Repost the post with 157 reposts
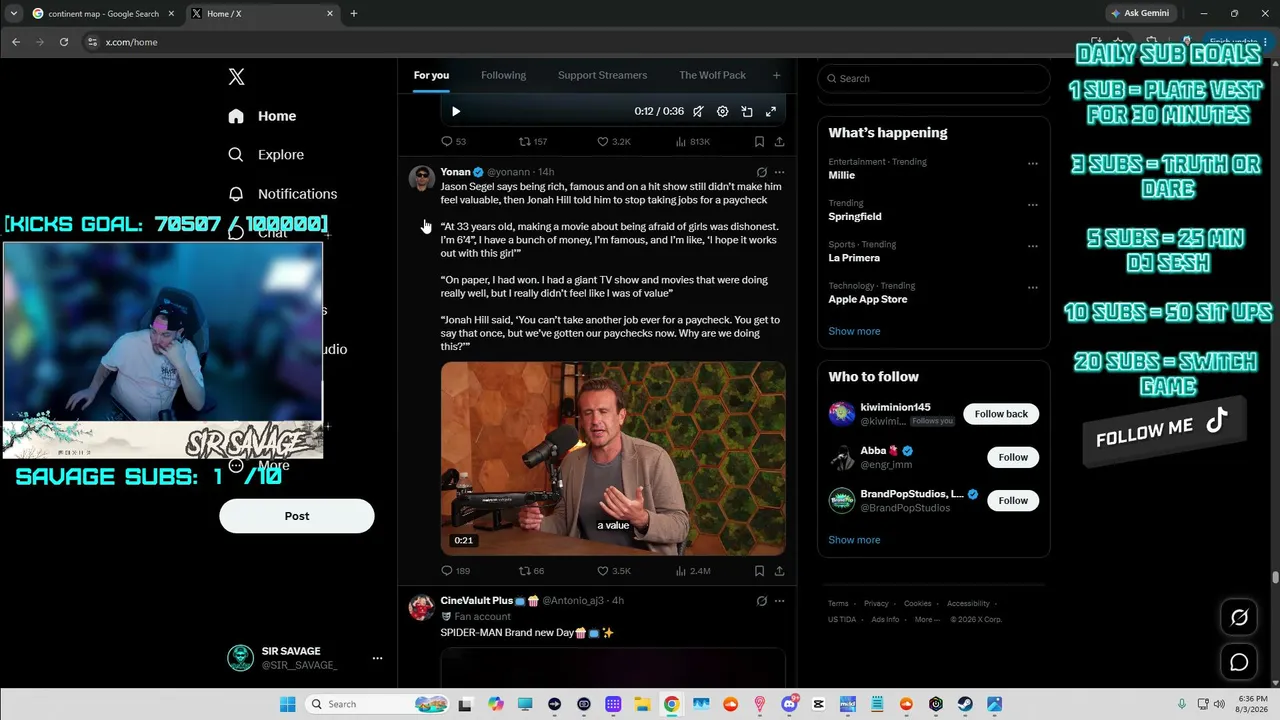The width and height of the screenshot is (1280, 720). 533,142
